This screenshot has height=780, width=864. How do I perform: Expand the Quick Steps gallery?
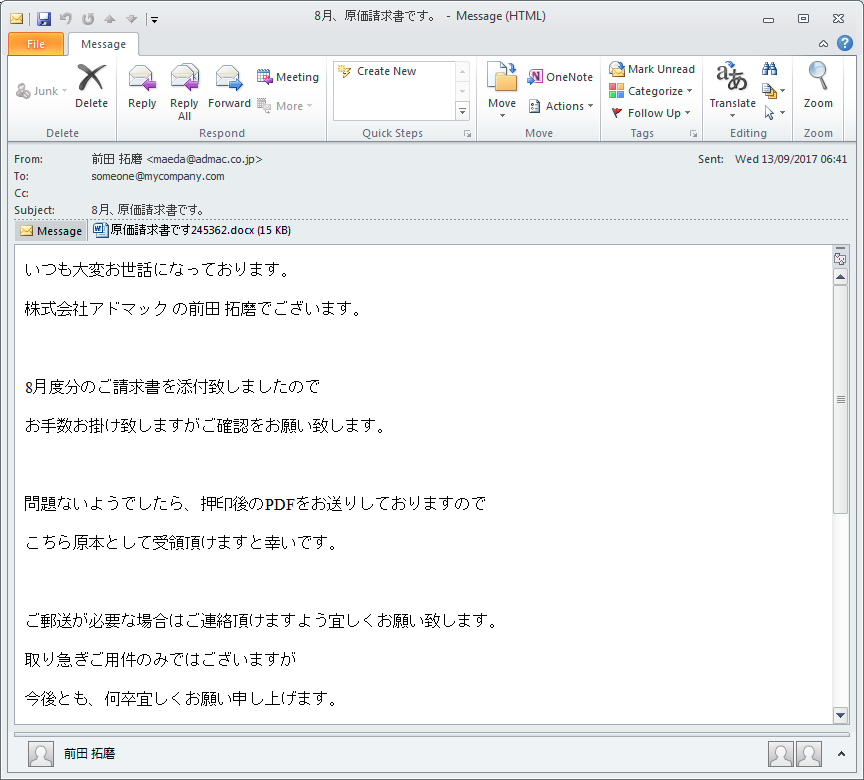462,112
